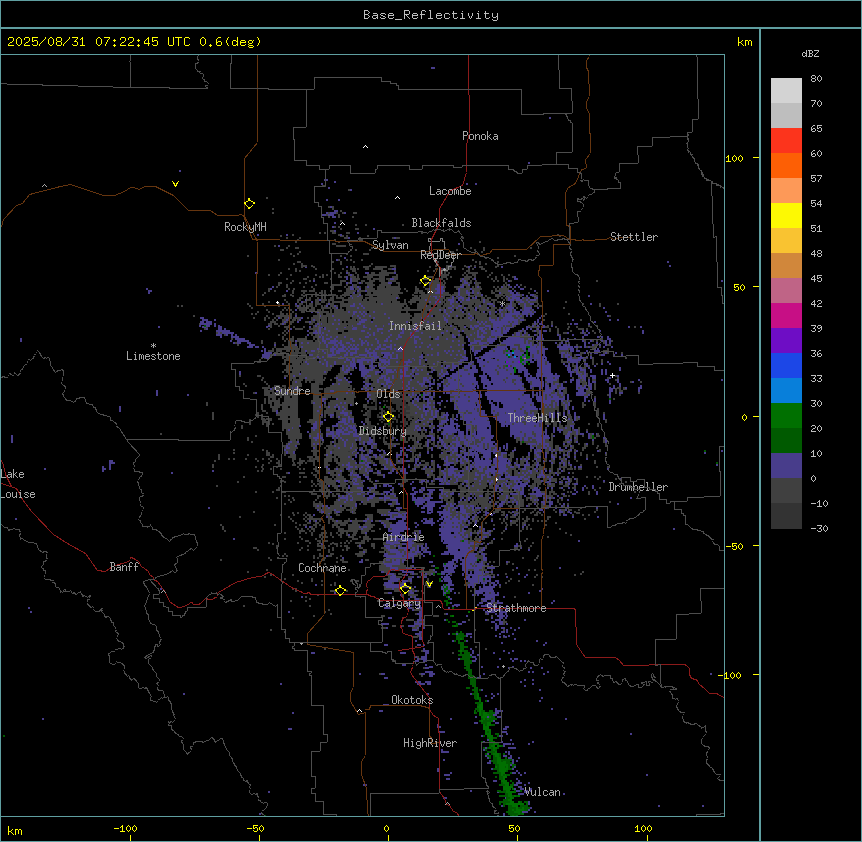Click the yellow diamond marker below Olds

coord(388,417)
